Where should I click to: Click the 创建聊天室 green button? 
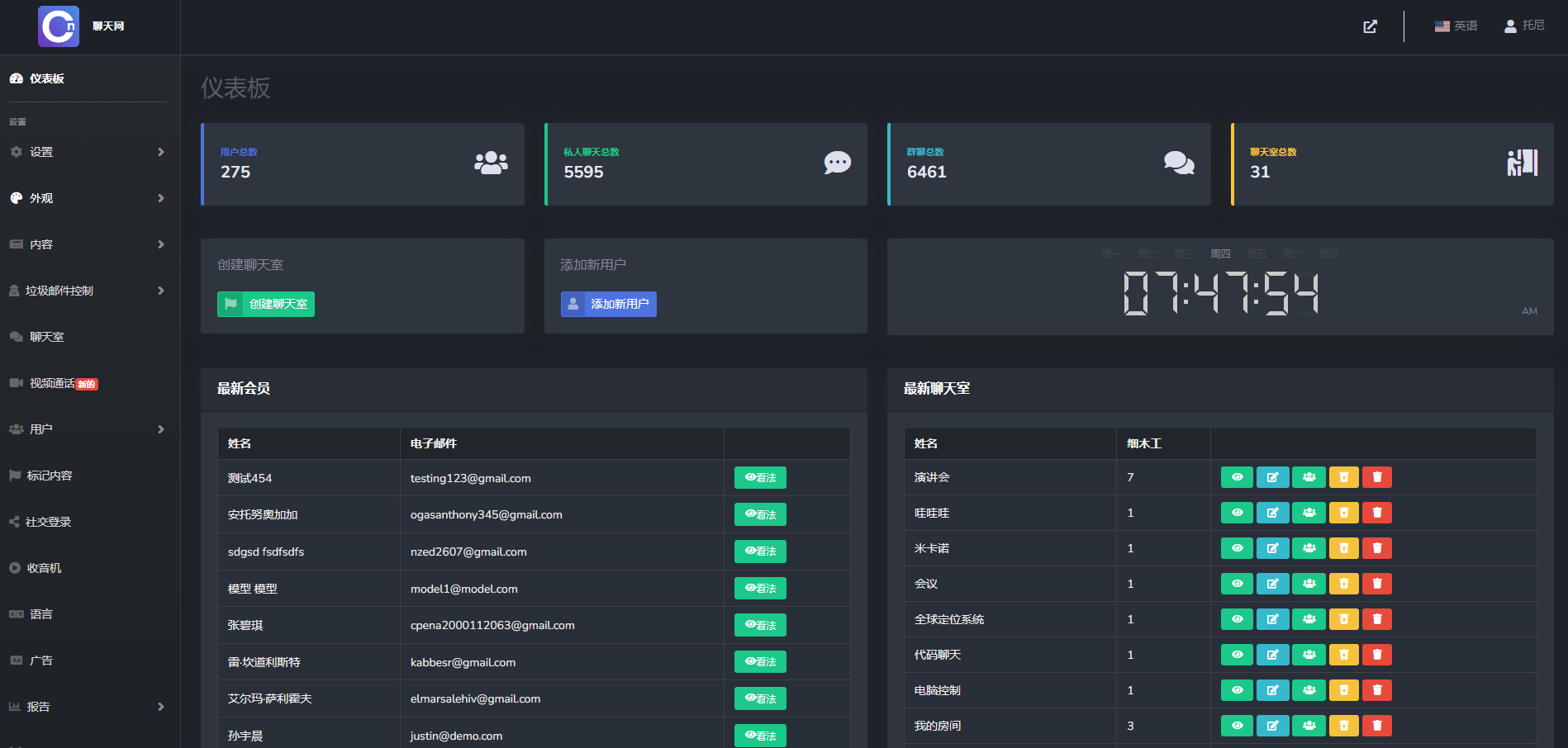[266, 304]
